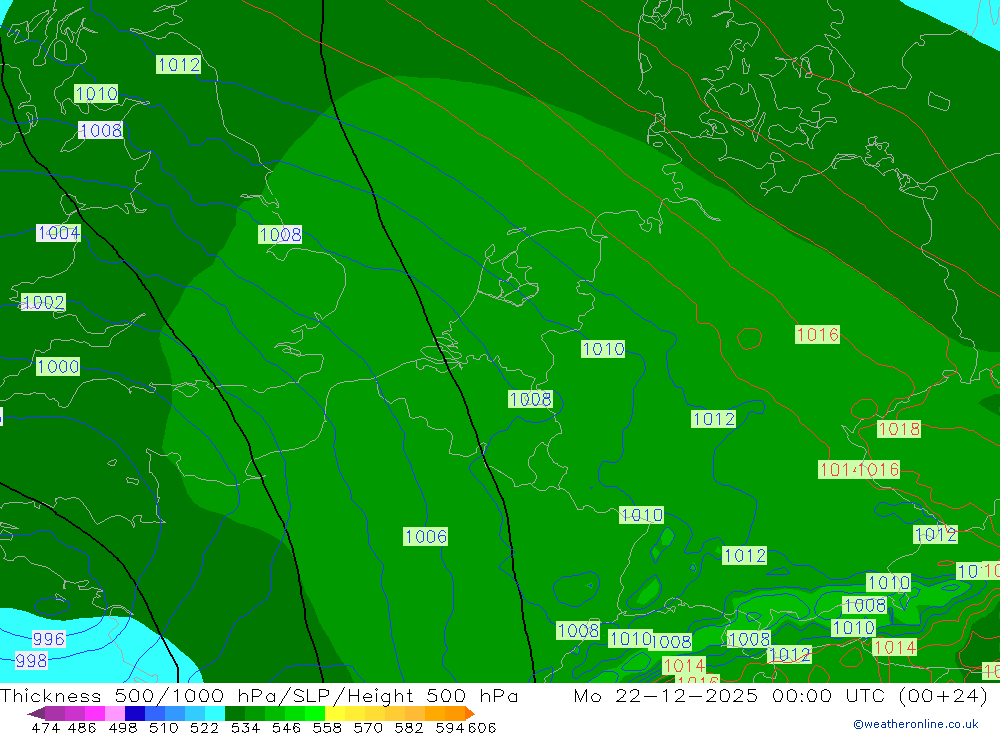Click the darkest green legend swatch

coord(235,713)
